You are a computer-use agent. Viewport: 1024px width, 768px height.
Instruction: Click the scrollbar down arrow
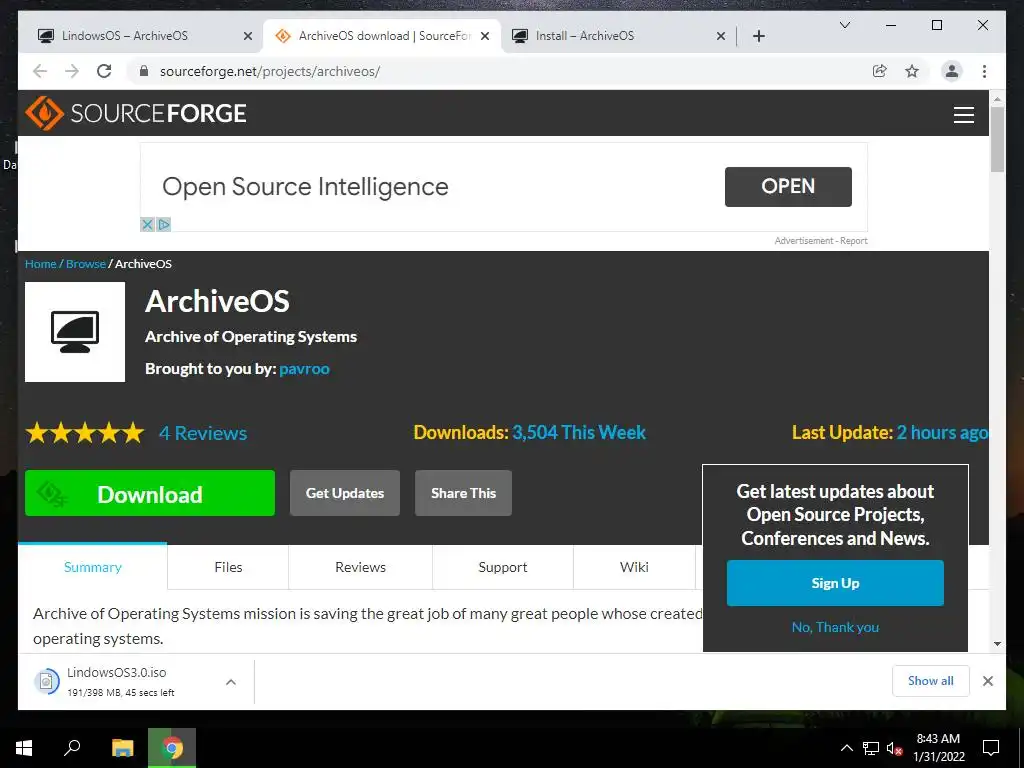[x=997, y=644]
